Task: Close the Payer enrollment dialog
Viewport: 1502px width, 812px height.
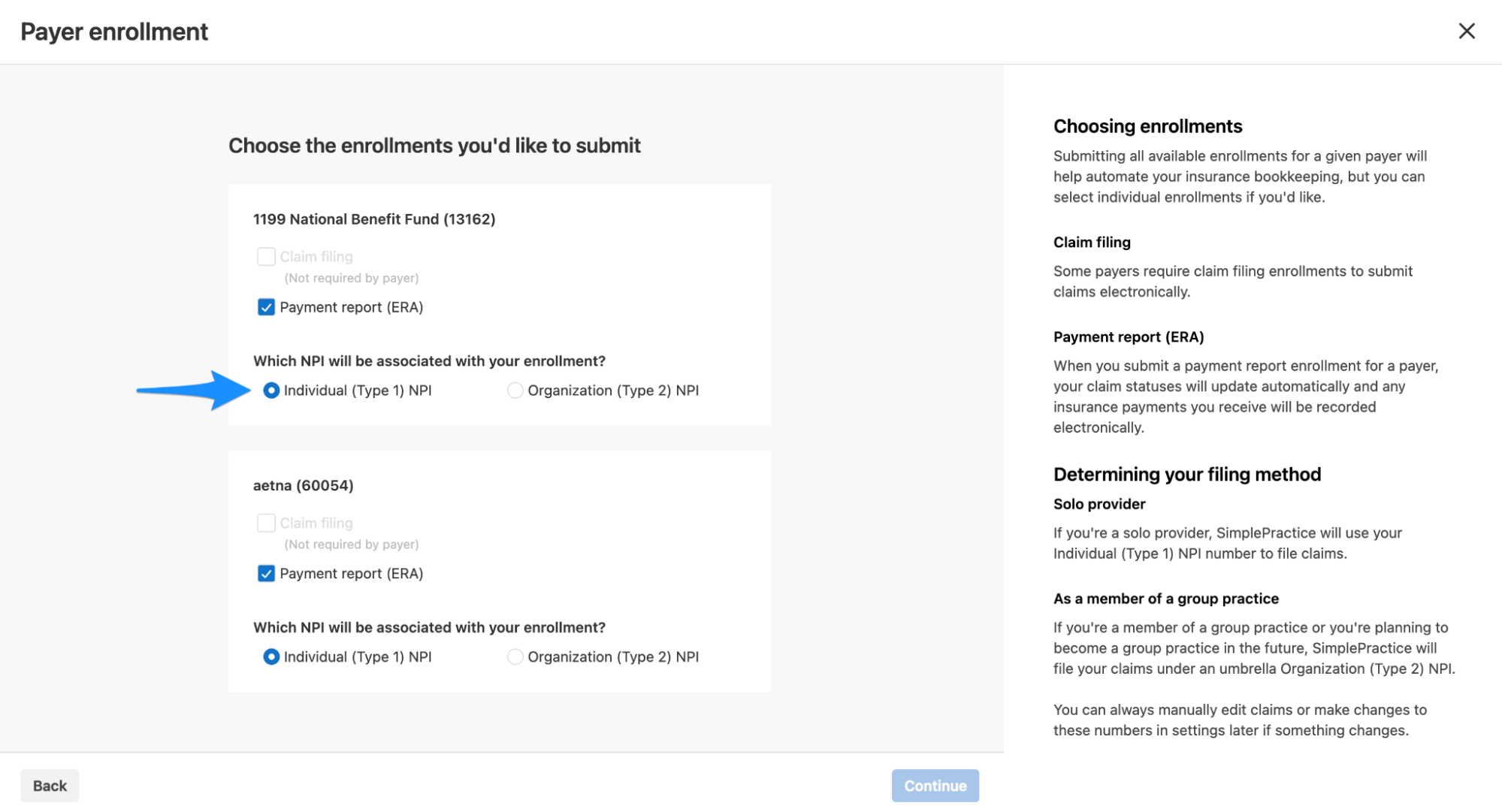Action: [x=1466, y=31]
